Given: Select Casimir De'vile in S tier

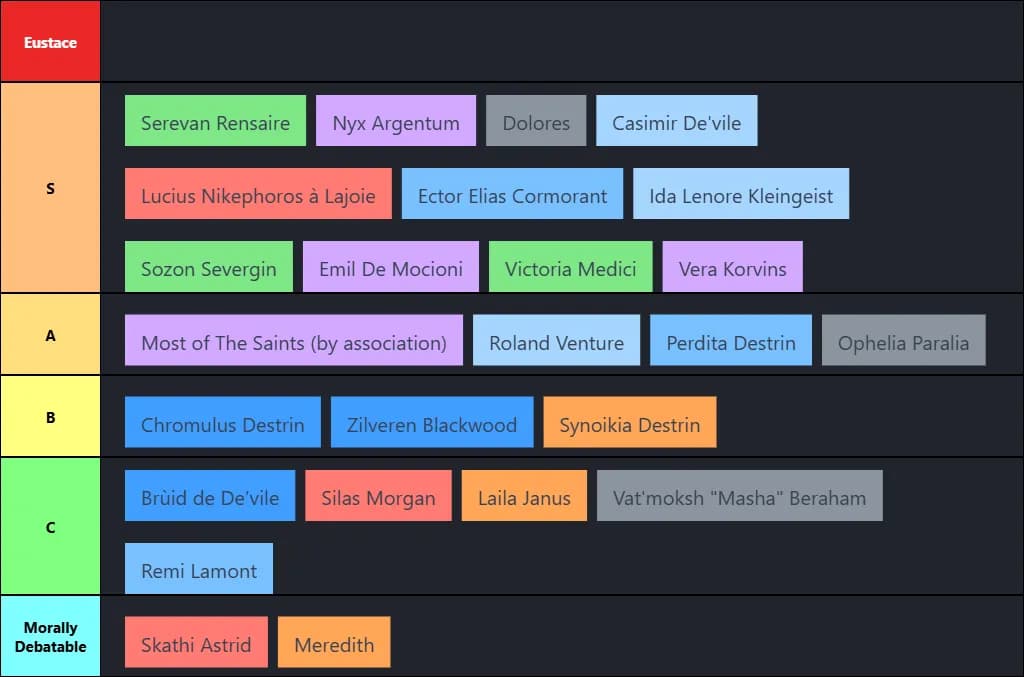Looking at the screenshot, I should point(676,122).
